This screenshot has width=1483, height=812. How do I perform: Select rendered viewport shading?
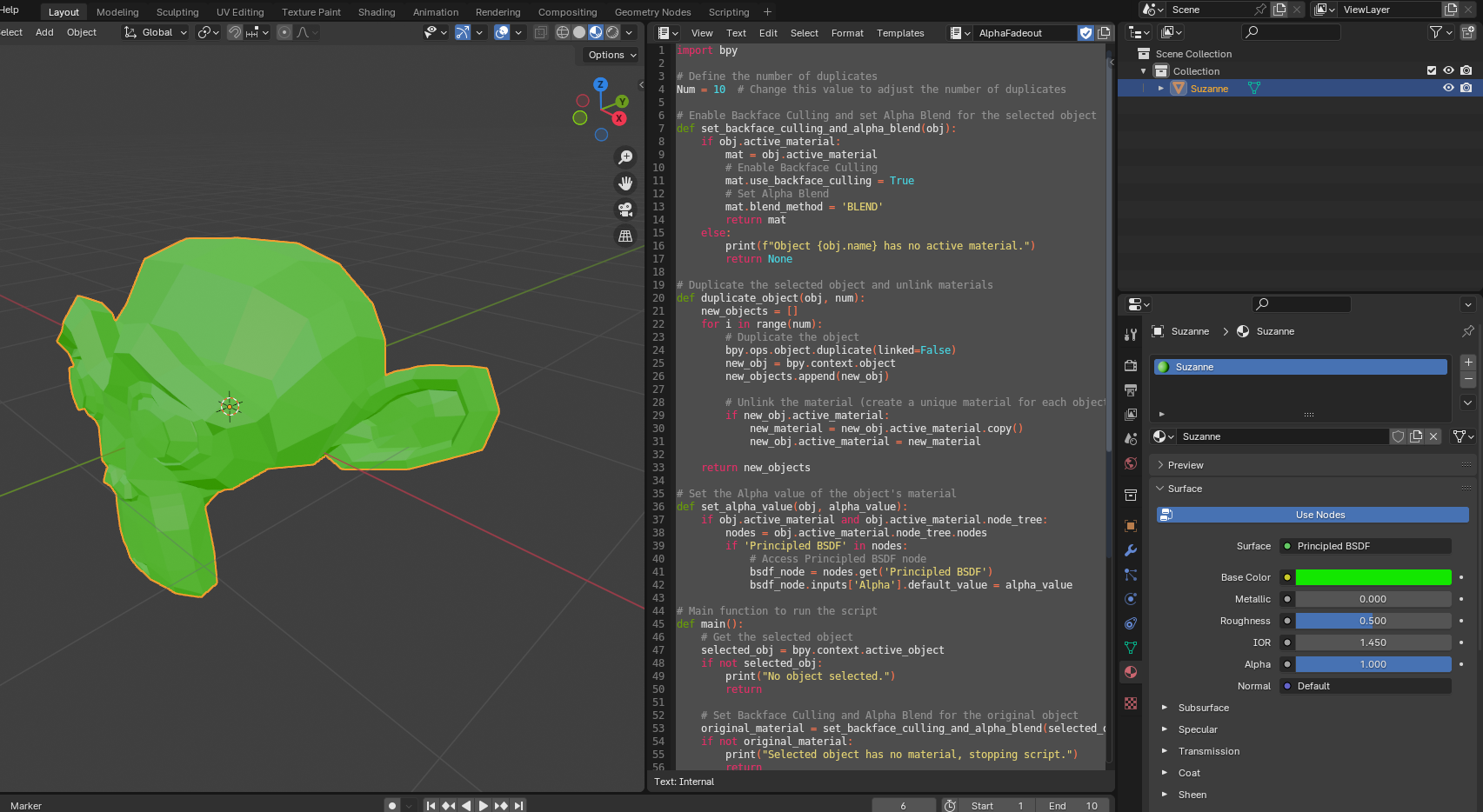point(612,32)
